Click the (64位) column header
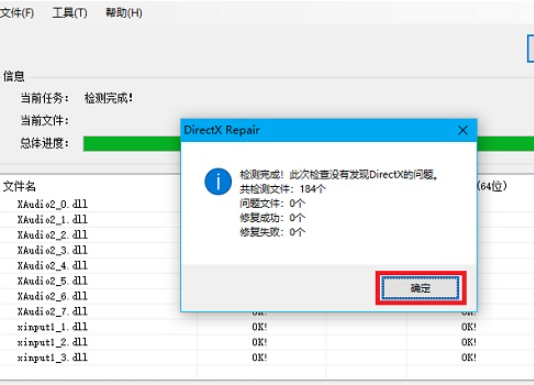Screen dimensions: 534x385 pyautogui.click(x=492, y=186)
